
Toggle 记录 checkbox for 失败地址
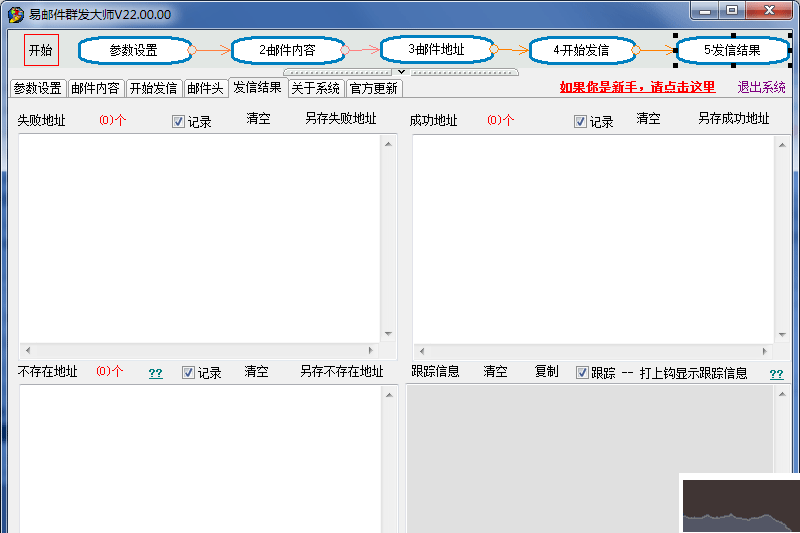(179, 122)
